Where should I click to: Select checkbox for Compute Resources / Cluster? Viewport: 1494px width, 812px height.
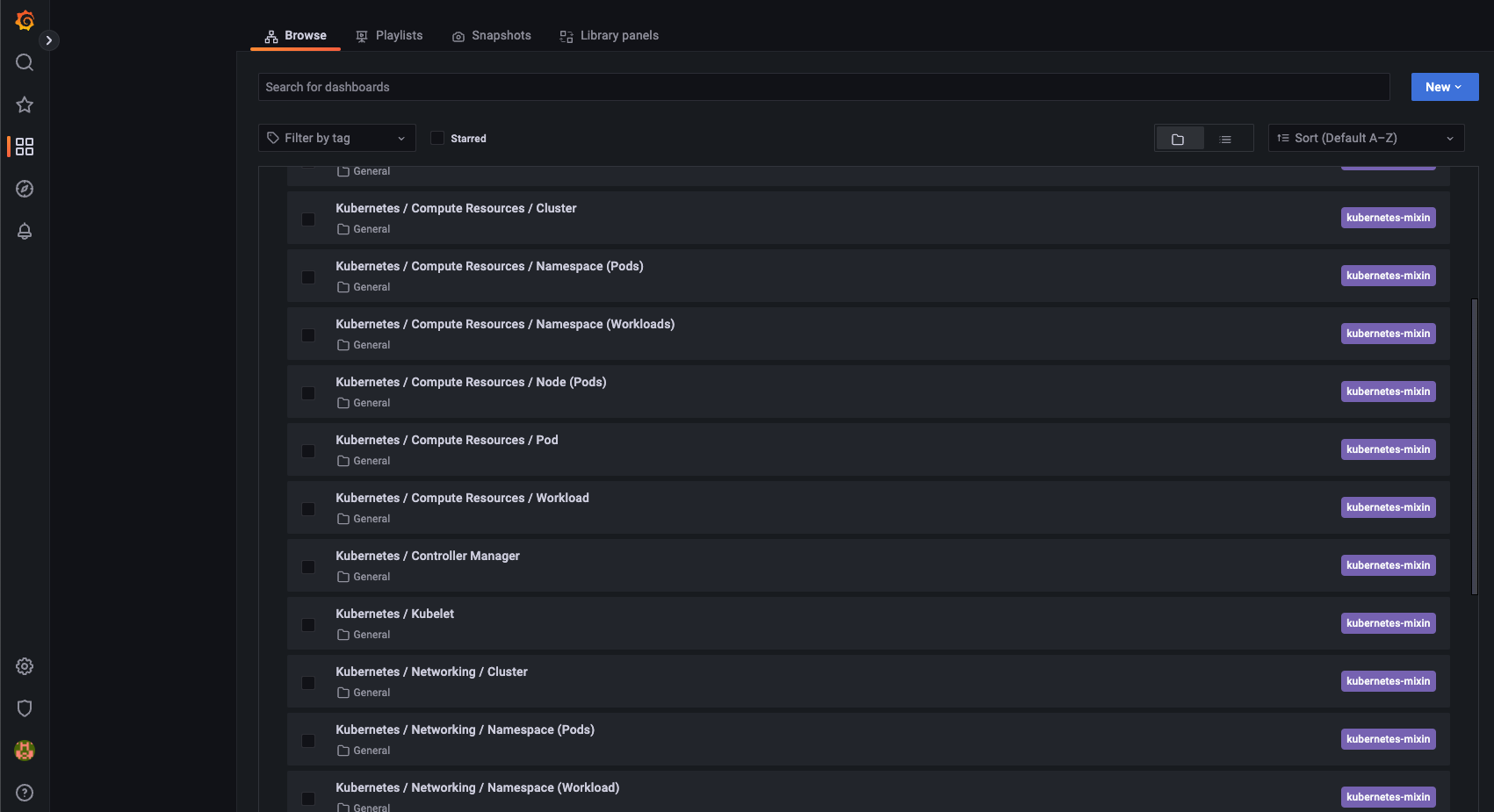[x=308, y=219]
